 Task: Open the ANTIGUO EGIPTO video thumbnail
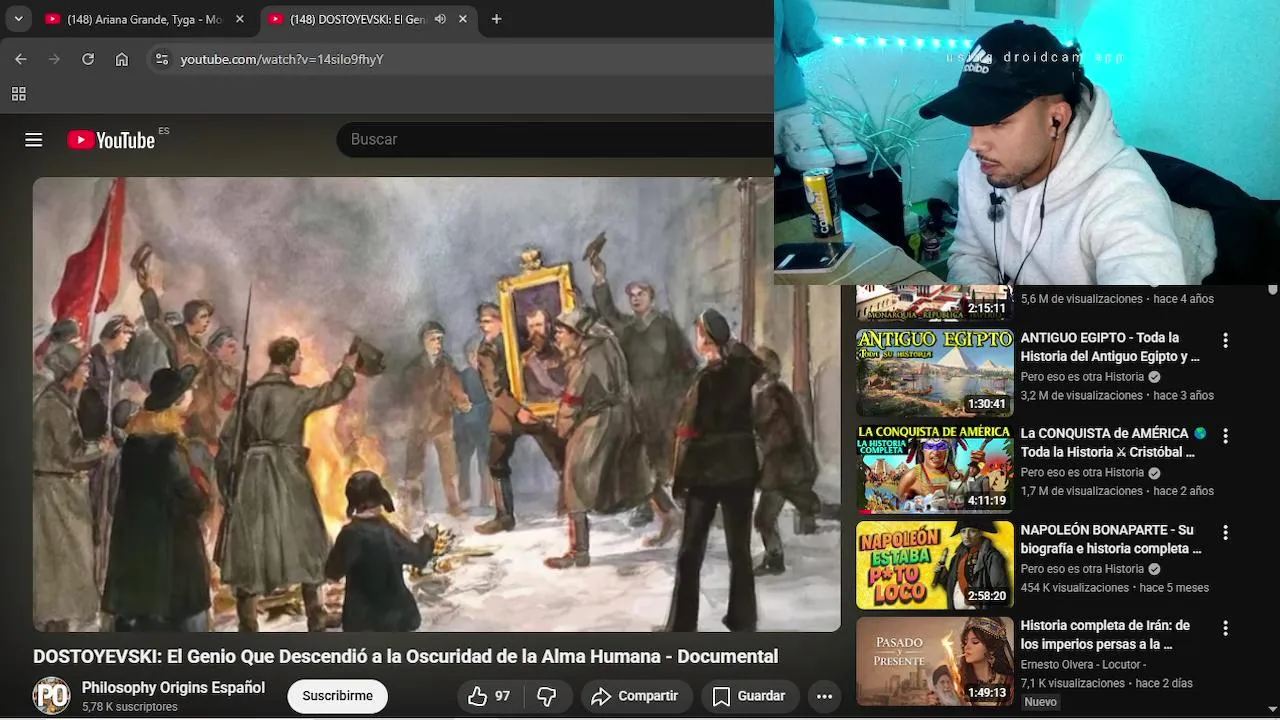(935, 373)
